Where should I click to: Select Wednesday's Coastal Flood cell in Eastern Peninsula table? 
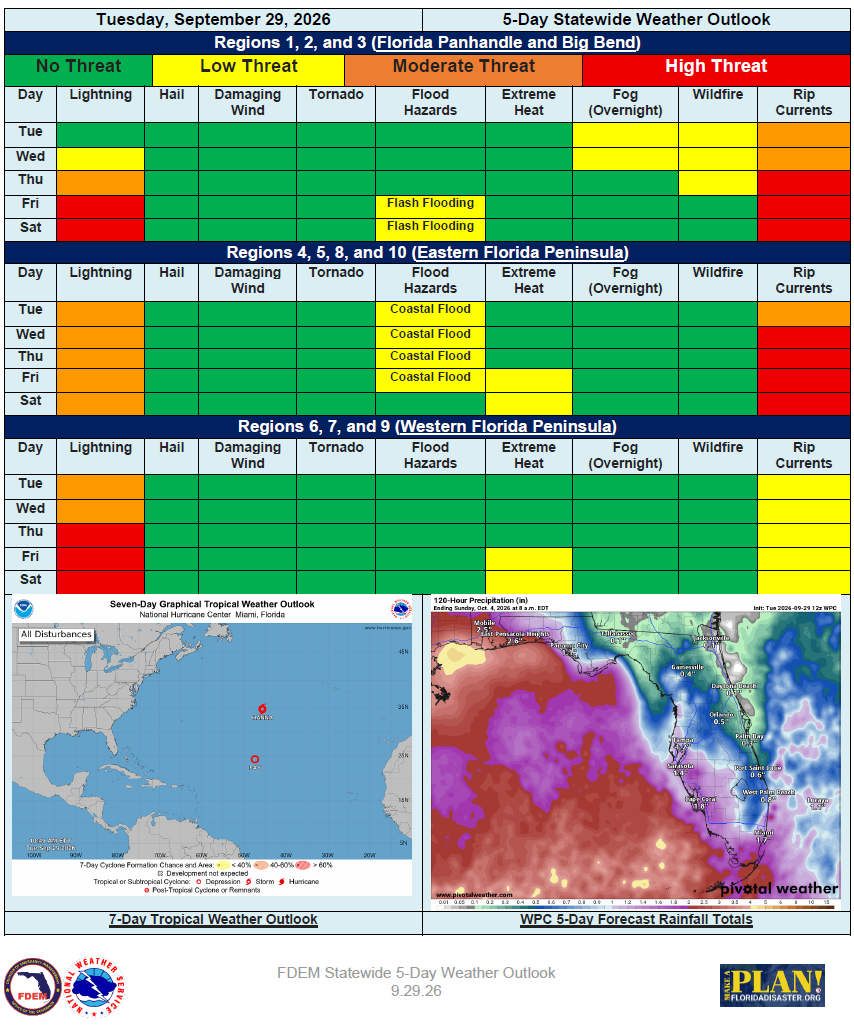click(430, 337)
